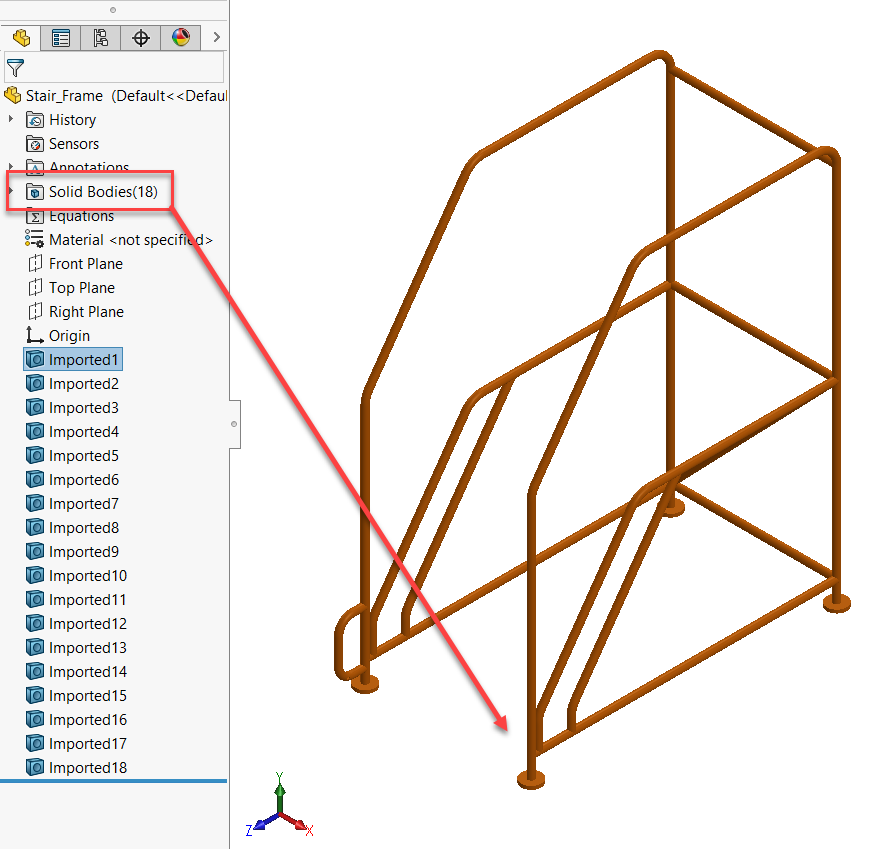The height and width of the screenshot is (849, 875).
Task: Click the top panel grip dot
Action: (x=113, y=9)
